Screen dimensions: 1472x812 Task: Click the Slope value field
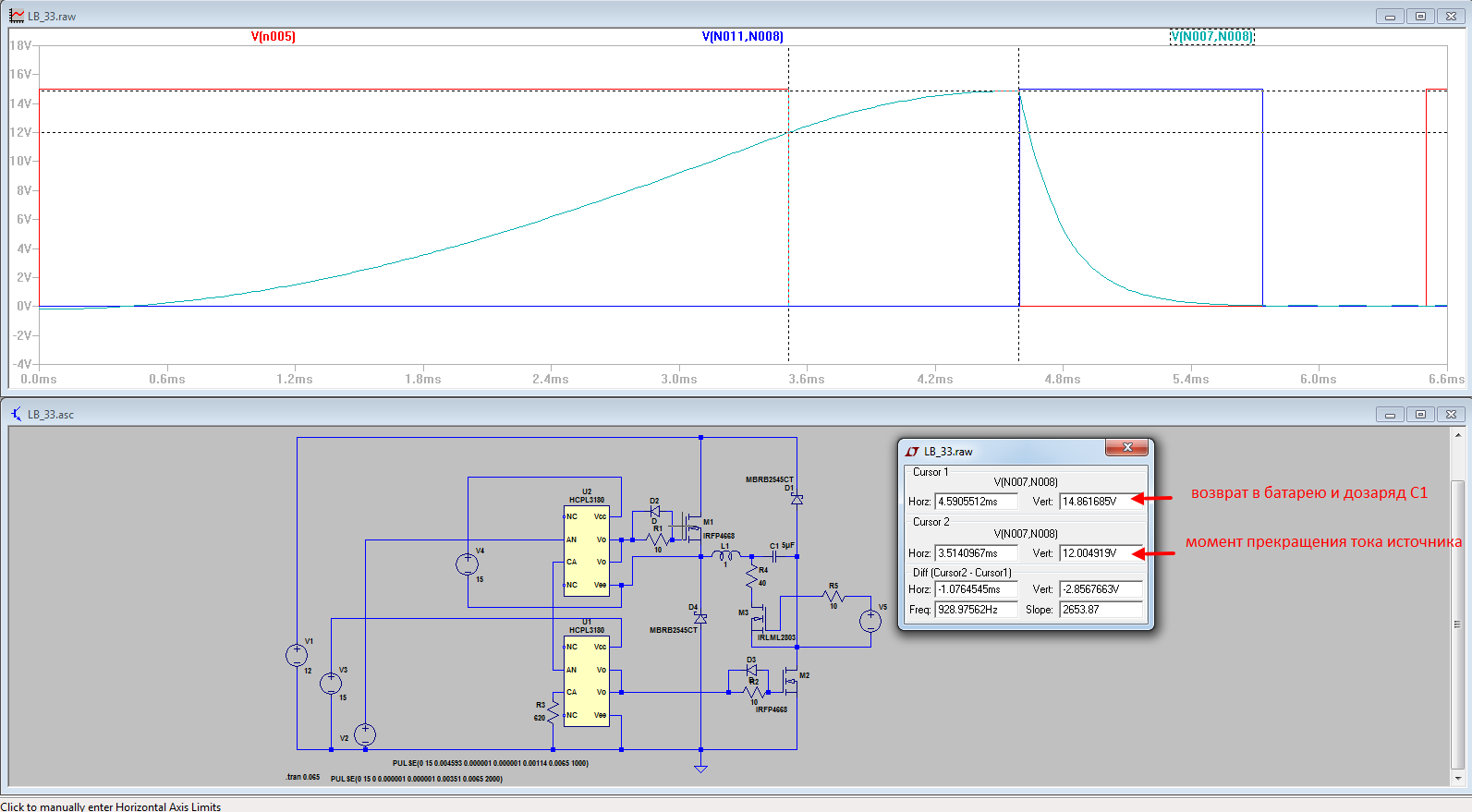[x=1100, y=610]
